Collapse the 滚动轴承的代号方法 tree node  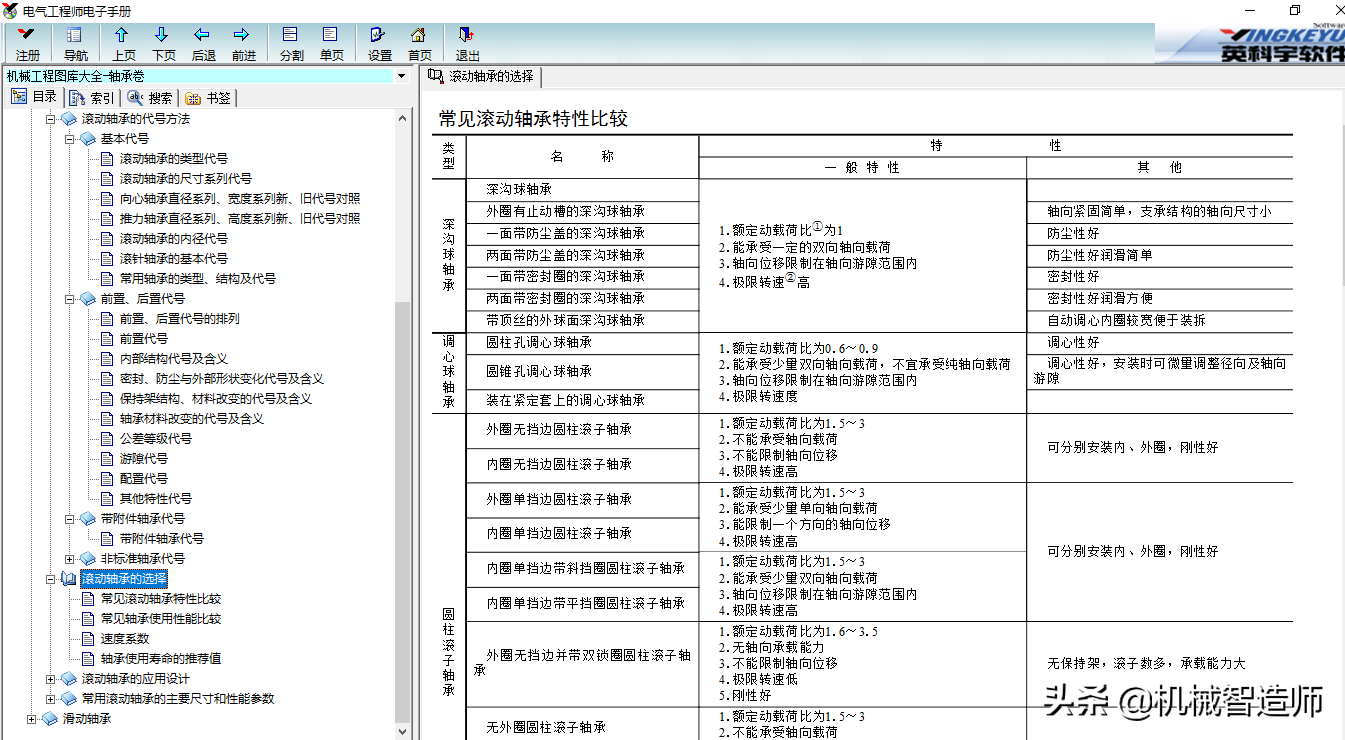pyautogui.click(x=50, y=119)
